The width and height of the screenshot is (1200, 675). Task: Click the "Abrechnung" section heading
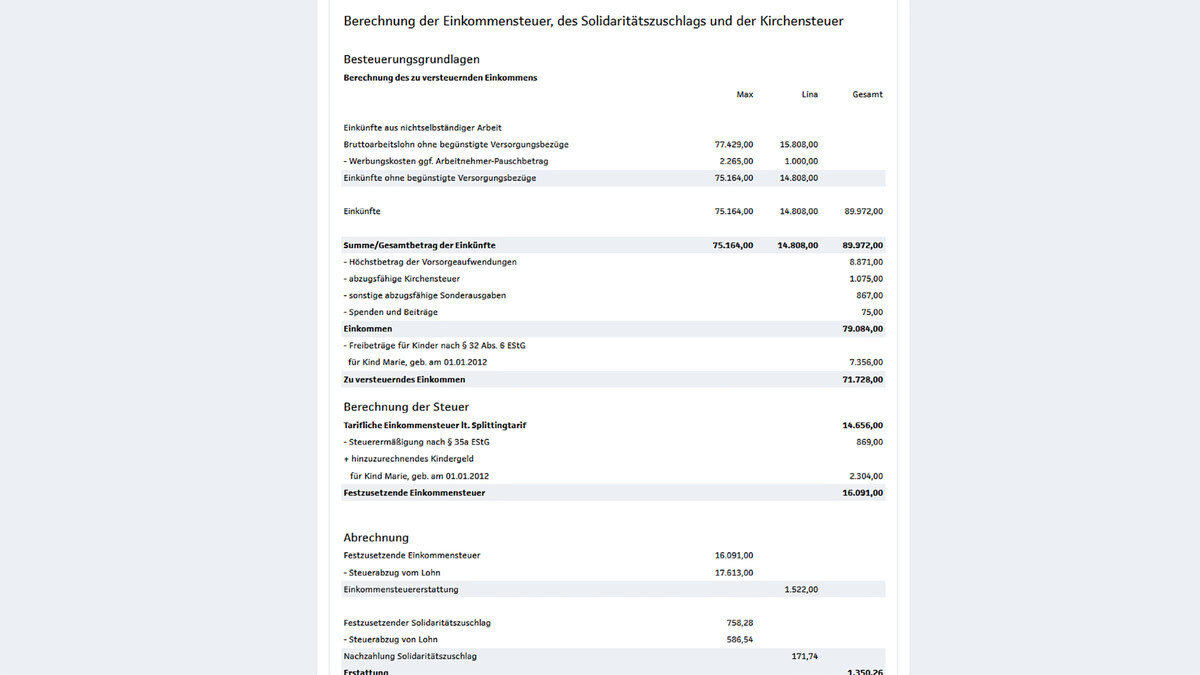pyautogui.click(x=376, y=537)
